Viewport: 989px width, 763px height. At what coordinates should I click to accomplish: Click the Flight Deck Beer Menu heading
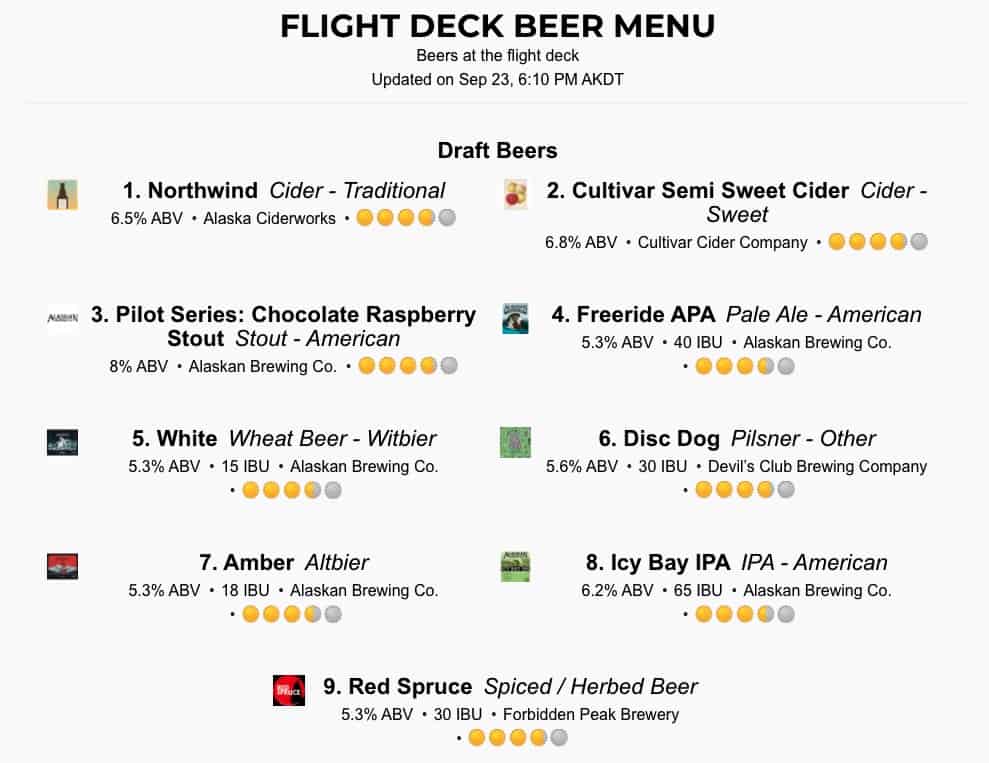(x=497, y=26)
